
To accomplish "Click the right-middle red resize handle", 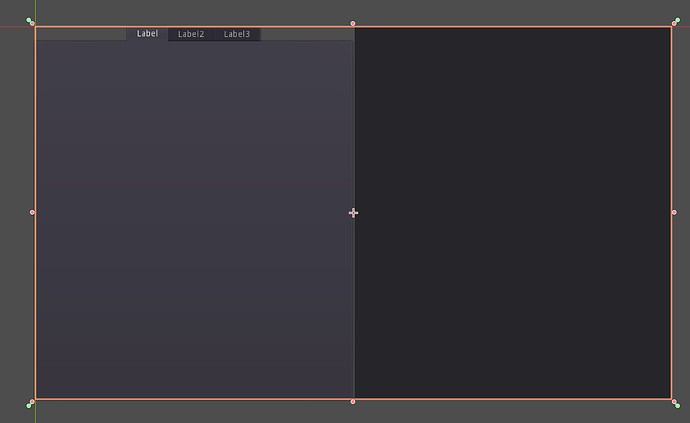I will pyautogui.click(x=674, y=212).
